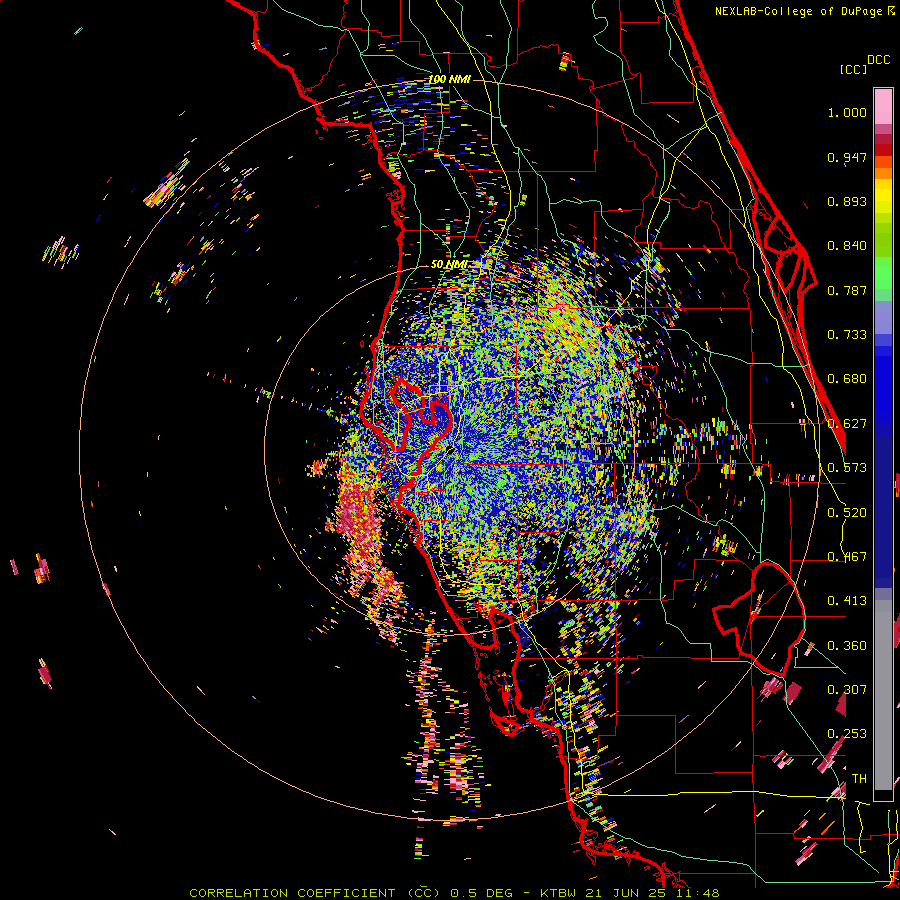Click the TH threshold label on the scale
The width and height of the screenshot is (900, 900).
pos(859,779)
